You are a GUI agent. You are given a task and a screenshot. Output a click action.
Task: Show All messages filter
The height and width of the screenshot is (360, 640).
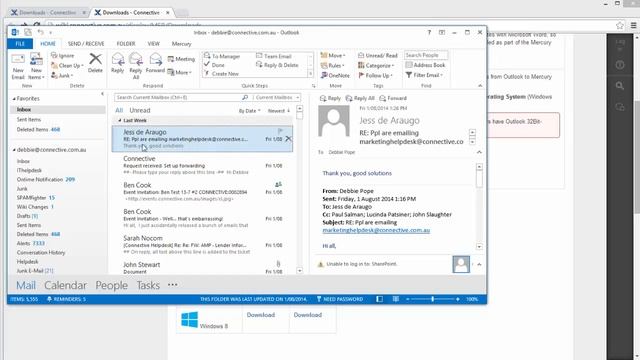pyautogui.click(x=119, y=111)
